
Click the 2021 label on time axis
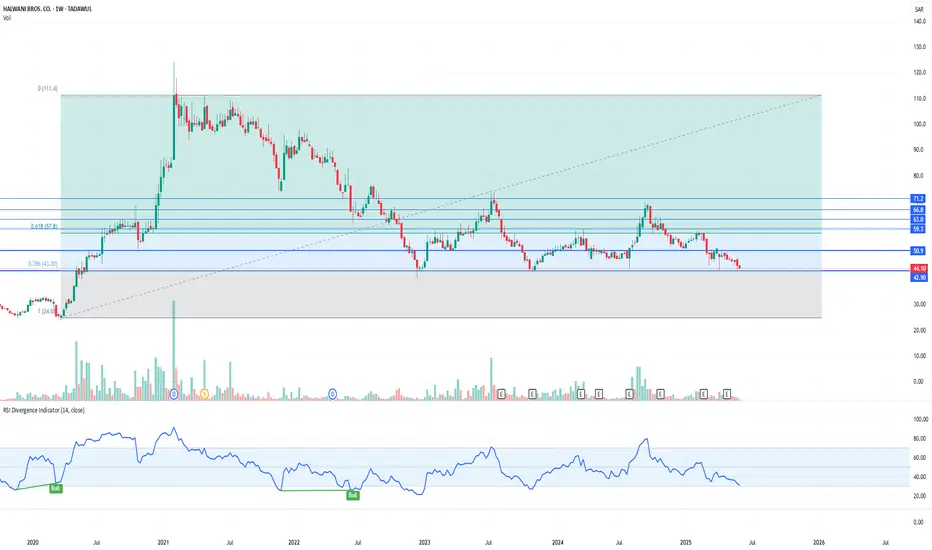163,542
